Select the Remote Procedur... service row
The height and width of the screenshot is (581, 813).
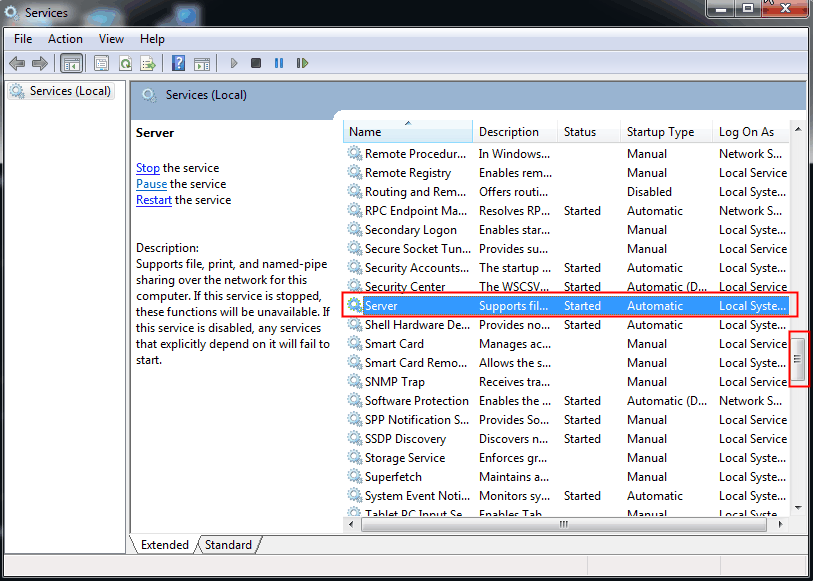point(566,153)
